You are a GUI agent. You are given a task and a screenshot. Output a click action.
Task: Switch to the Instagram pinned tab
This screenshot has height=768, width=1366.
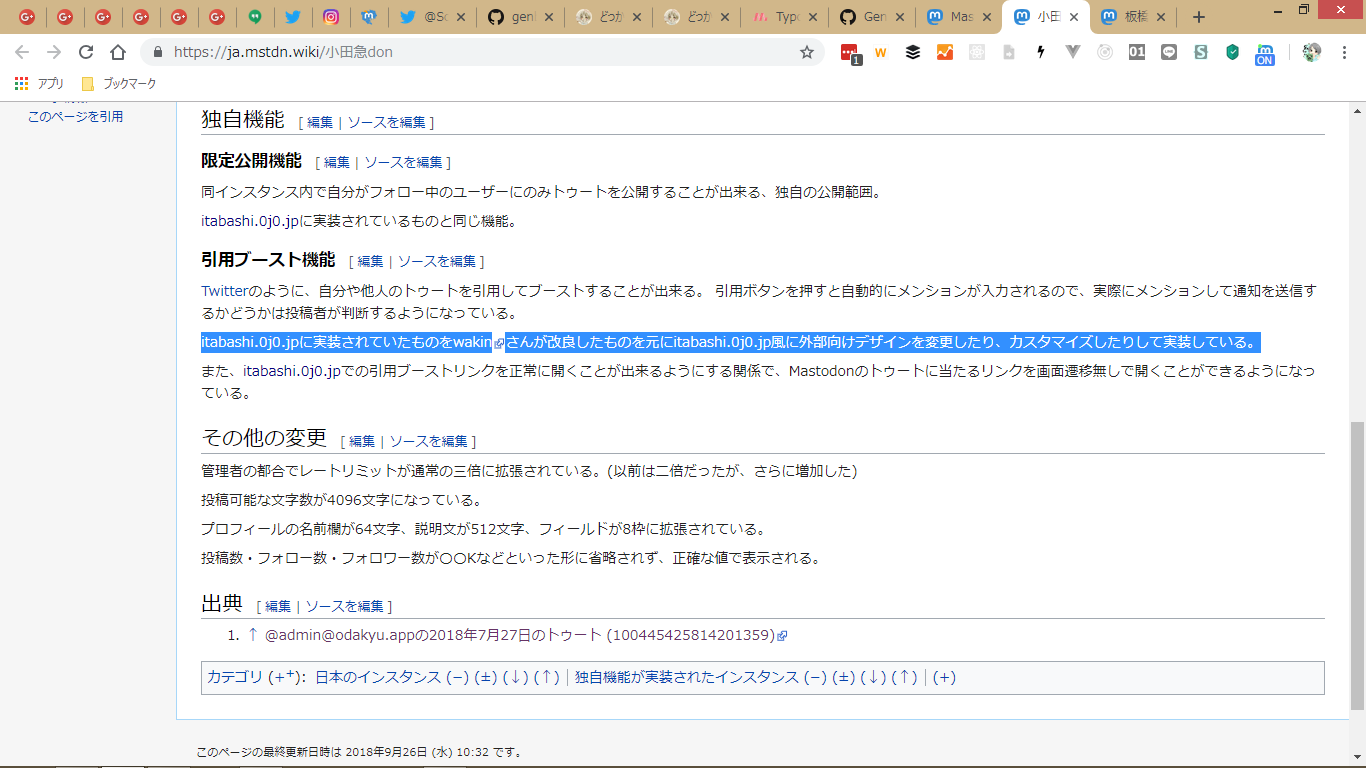click(330, 17)
